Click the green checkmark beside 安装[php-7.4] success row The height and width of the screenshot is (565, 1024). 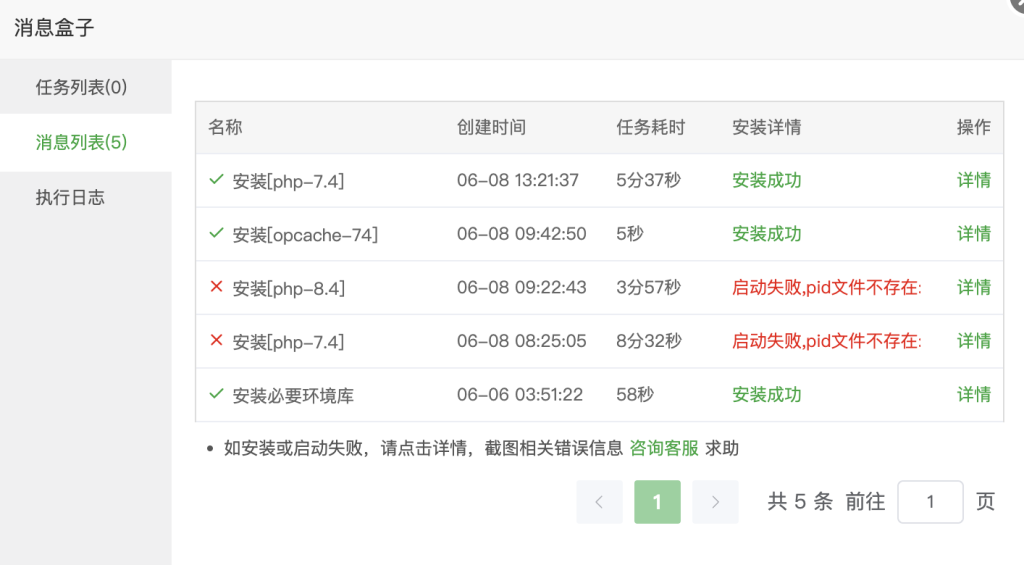tap(216, 180)
